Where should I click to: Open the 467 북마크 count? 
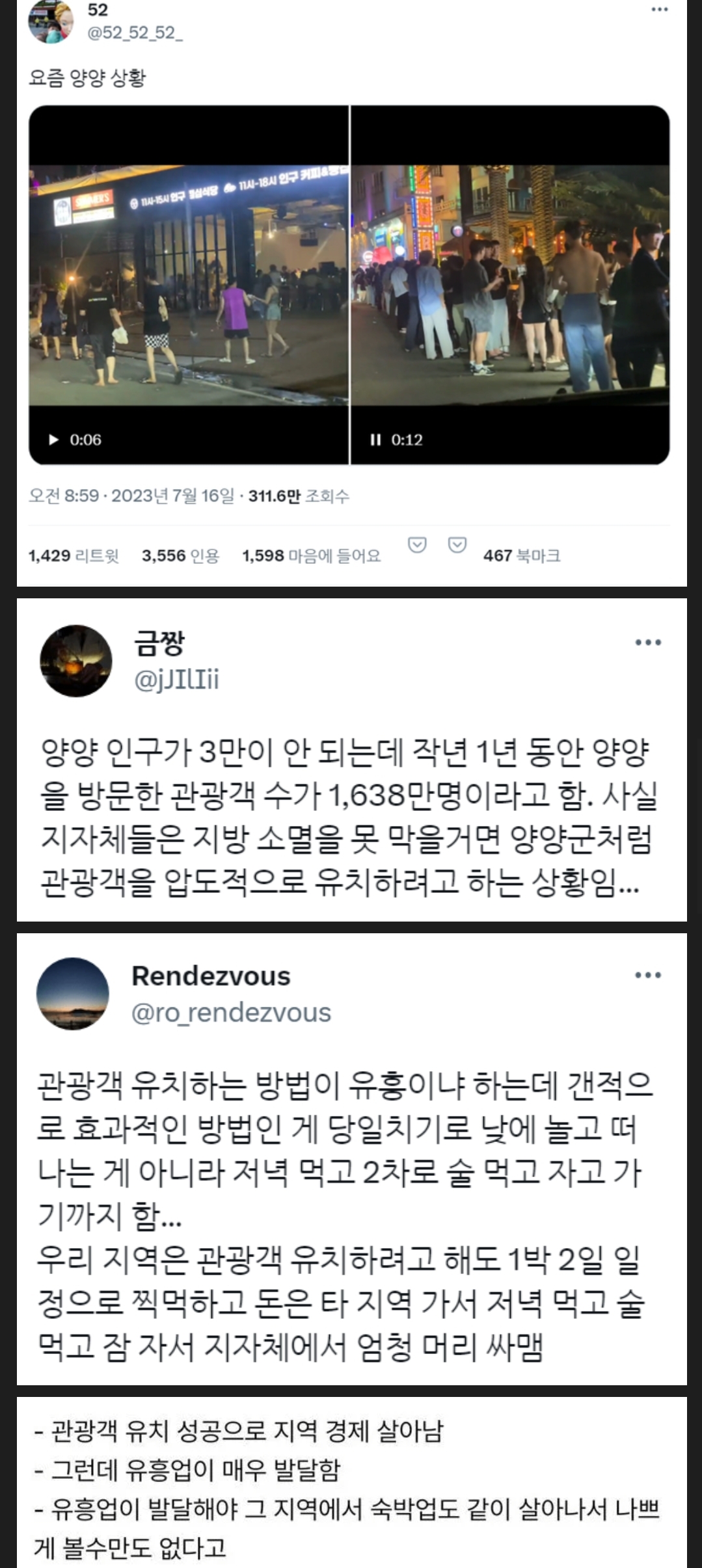point(522,555)
